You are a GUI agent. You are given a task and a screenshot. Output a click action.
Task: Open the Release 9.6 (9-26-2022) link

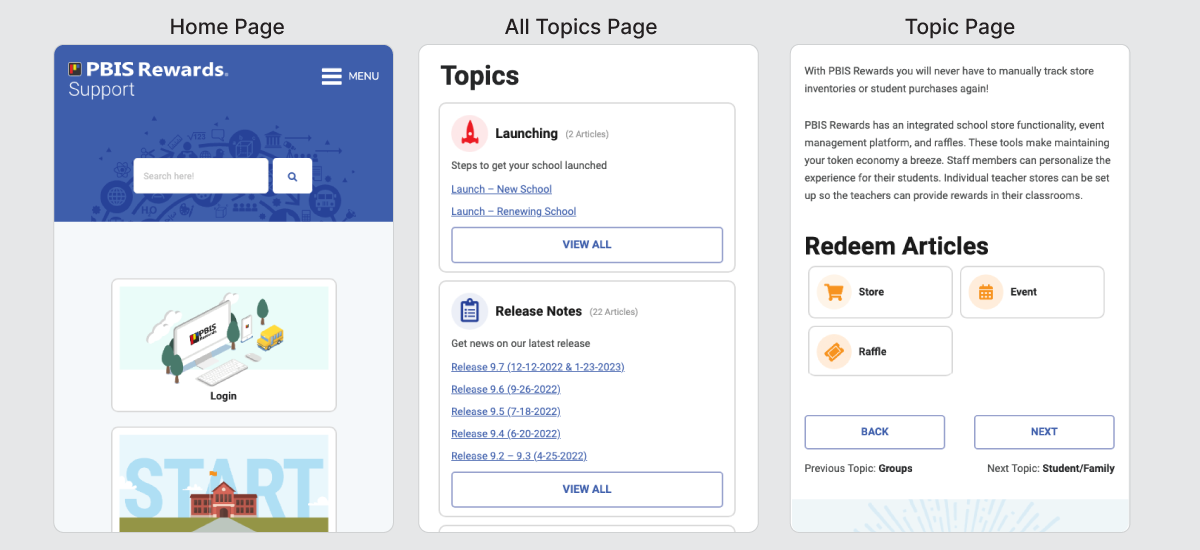(x=505, y=389)
